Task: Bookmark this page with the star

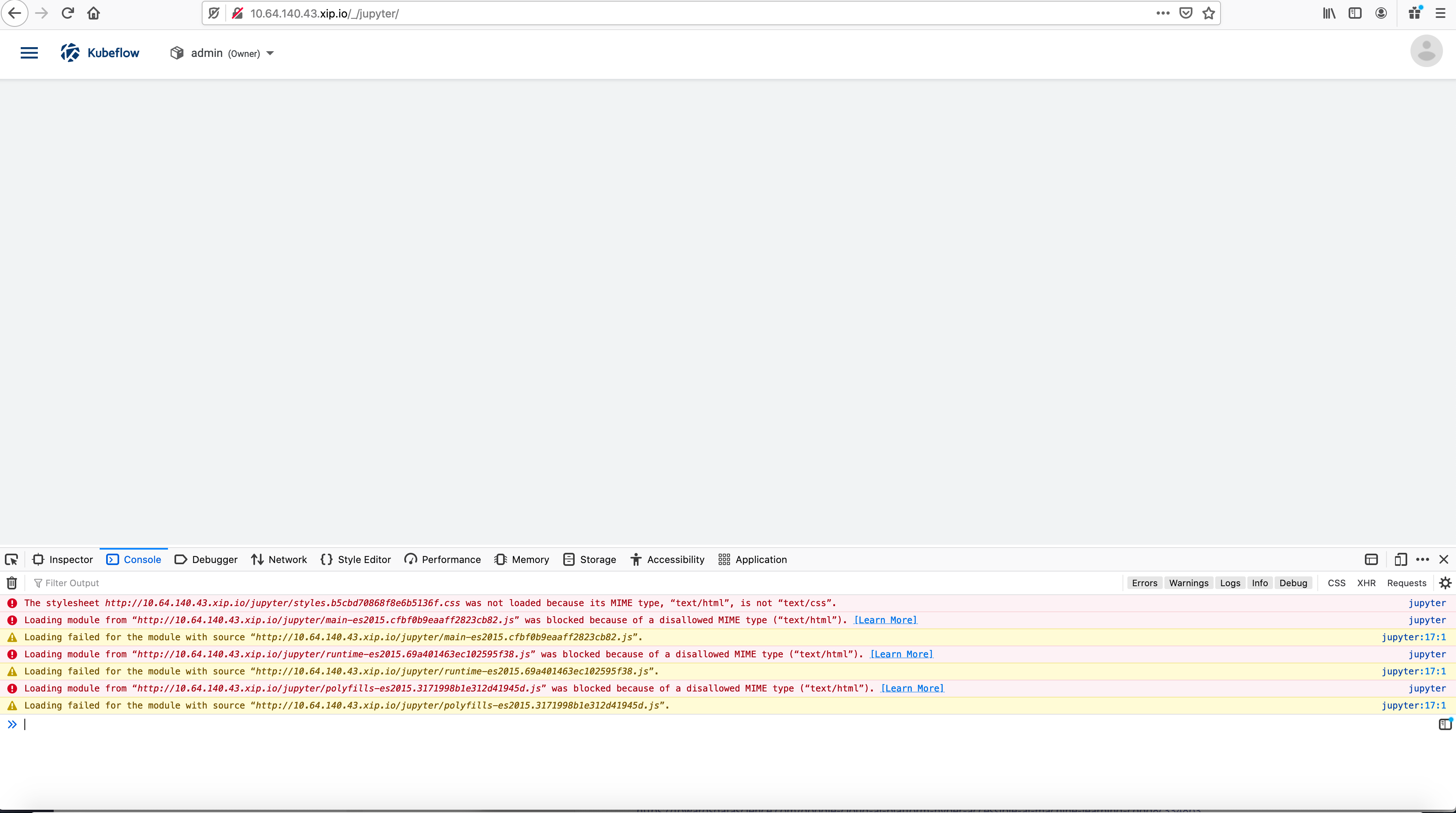Action: pos(1209,13)
